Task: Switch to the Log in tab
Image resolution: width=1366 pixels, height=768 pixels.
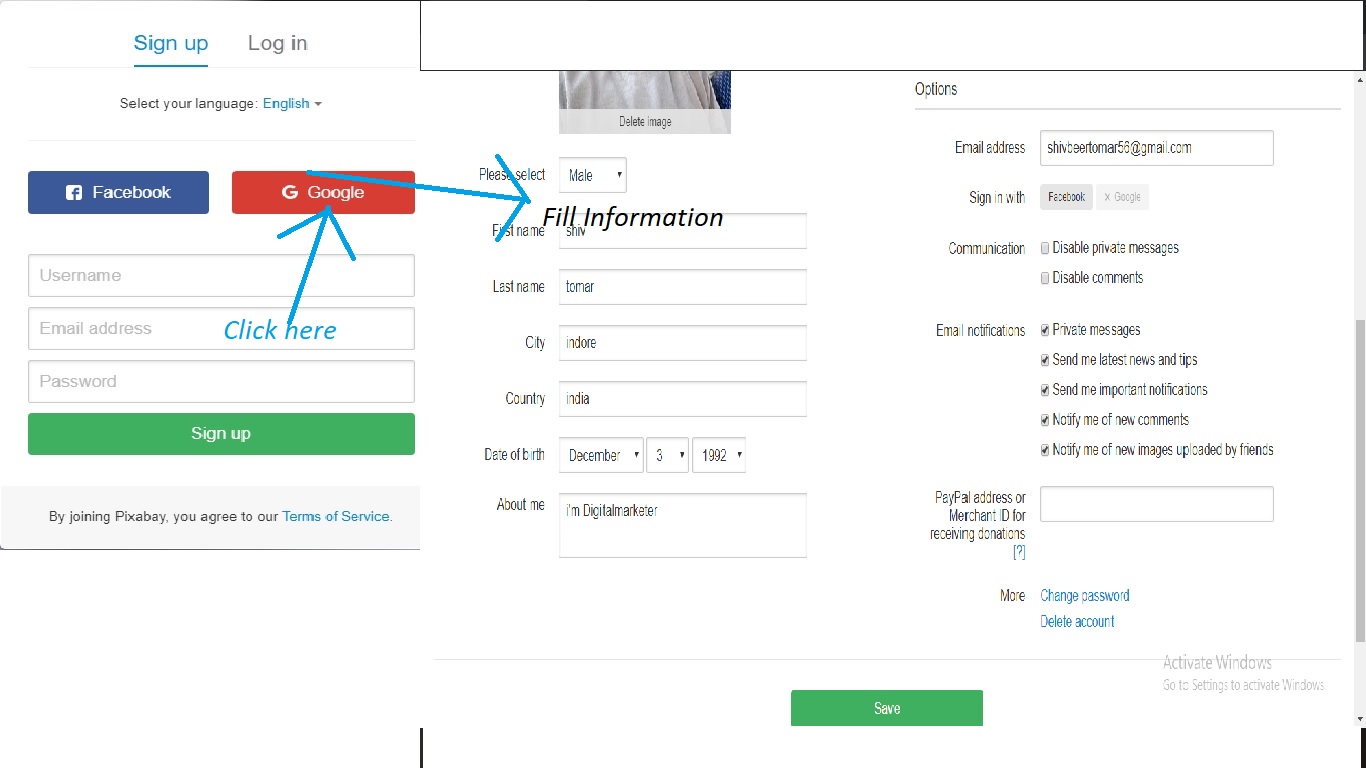Action: pos(277,43)
